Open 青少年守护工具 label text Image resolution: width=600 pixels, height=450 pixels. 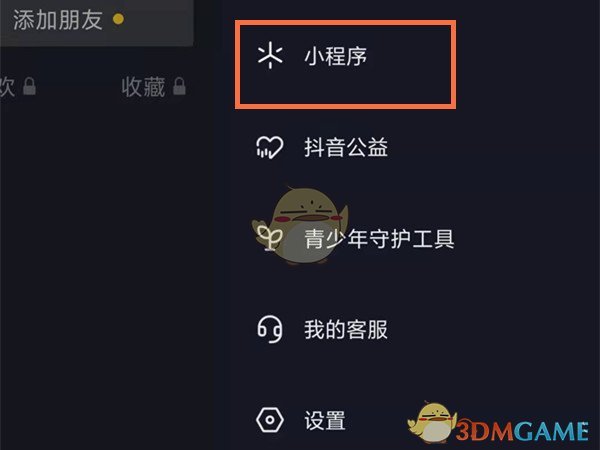point(379,238)
